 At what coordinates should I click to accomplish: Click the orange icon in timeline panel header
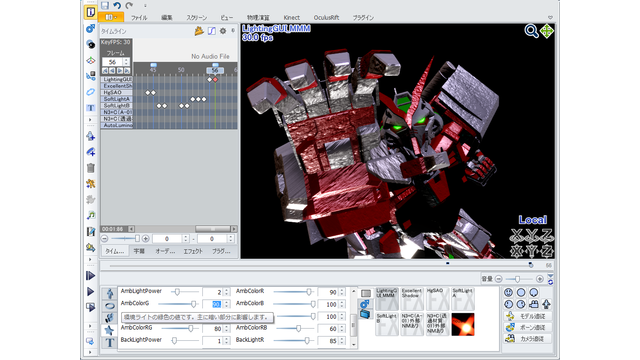(x=199, y=31)
